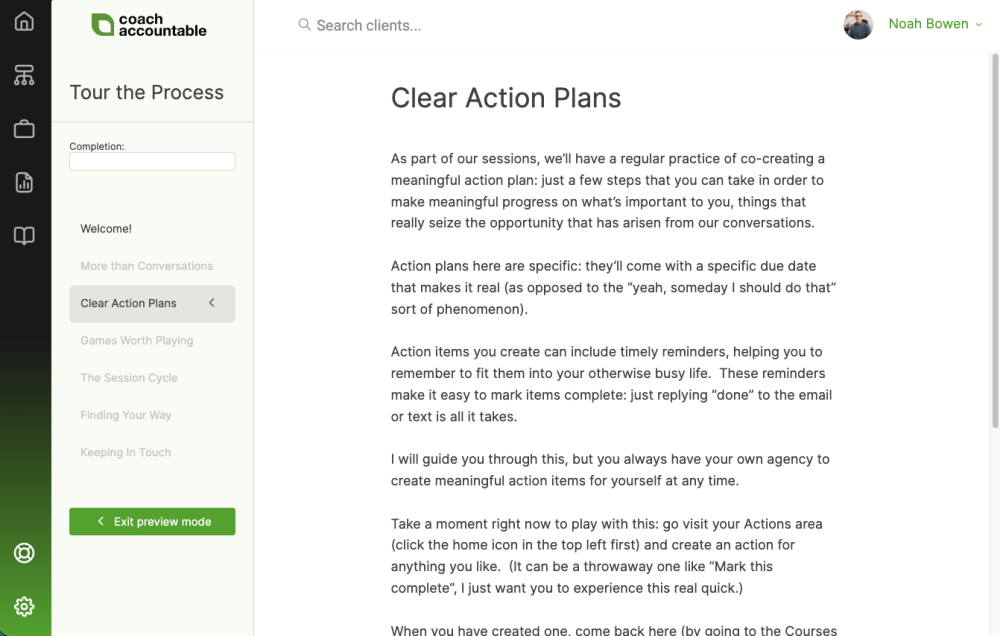Image resolution: width=1000 pixels, height=636 pixels.
Task: Click Noah Bowen's profile avatar
Action: pyautogui.click(x=858, y=24)
